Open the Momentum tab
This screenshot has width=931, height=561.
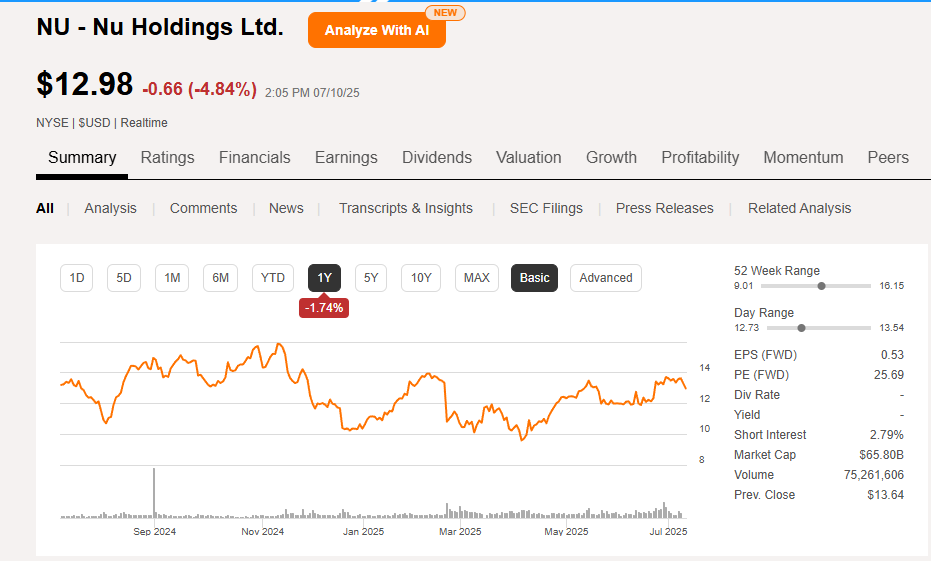803,157
